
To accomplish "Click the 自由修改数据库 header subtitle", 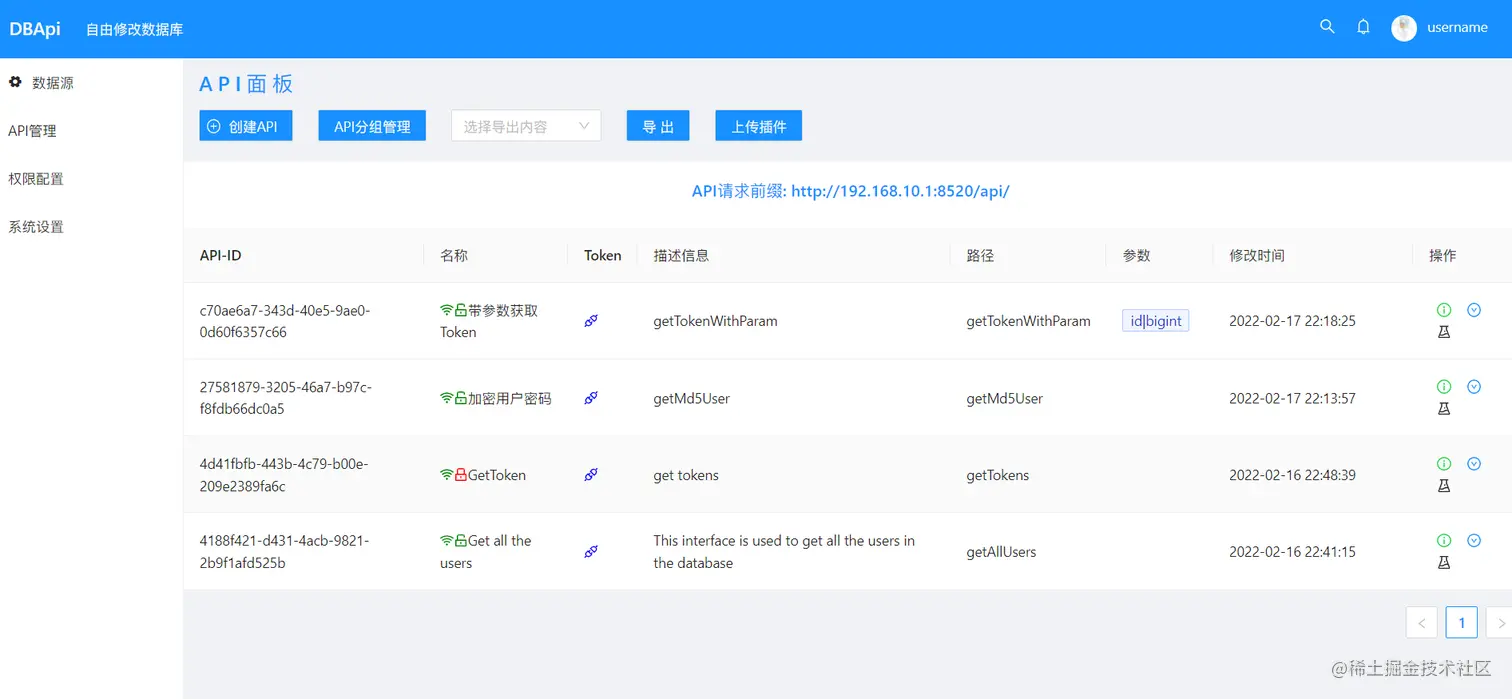I will (134, 29).
